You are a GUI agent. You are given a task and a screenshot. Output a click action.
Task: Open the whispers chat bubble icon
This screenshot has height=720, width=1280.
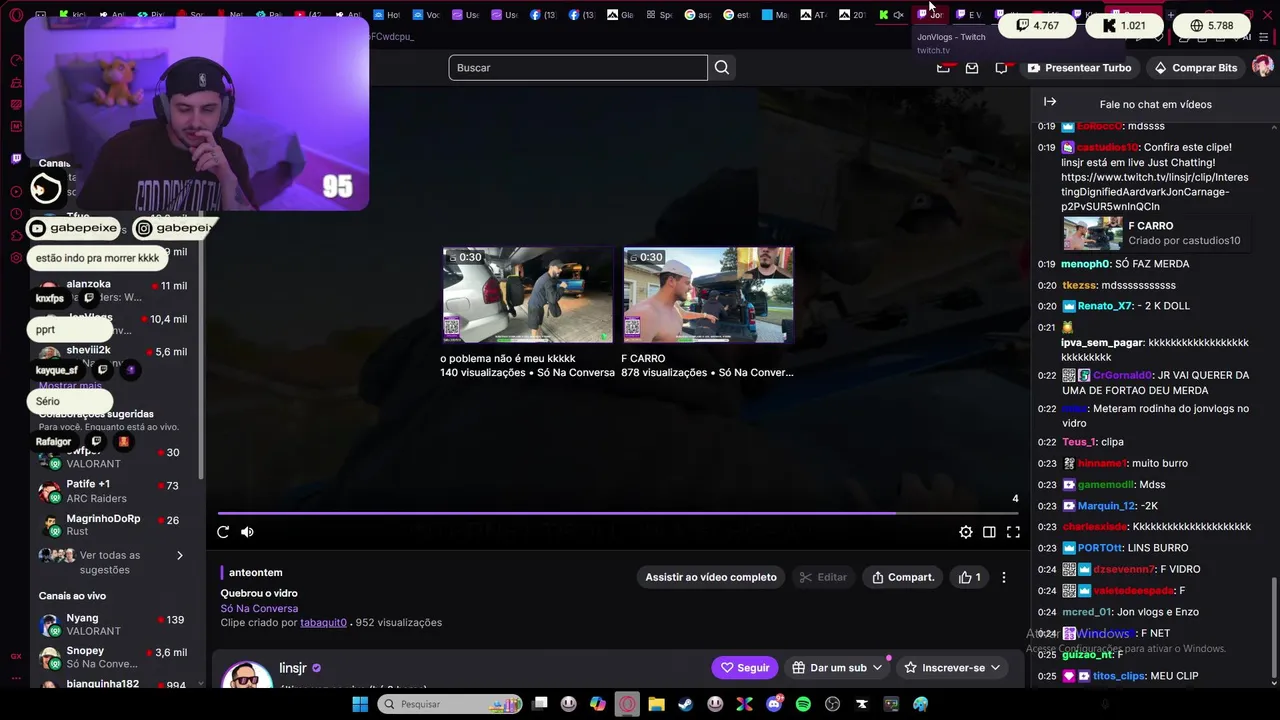pyautogui.click(x=1001, y=68)
